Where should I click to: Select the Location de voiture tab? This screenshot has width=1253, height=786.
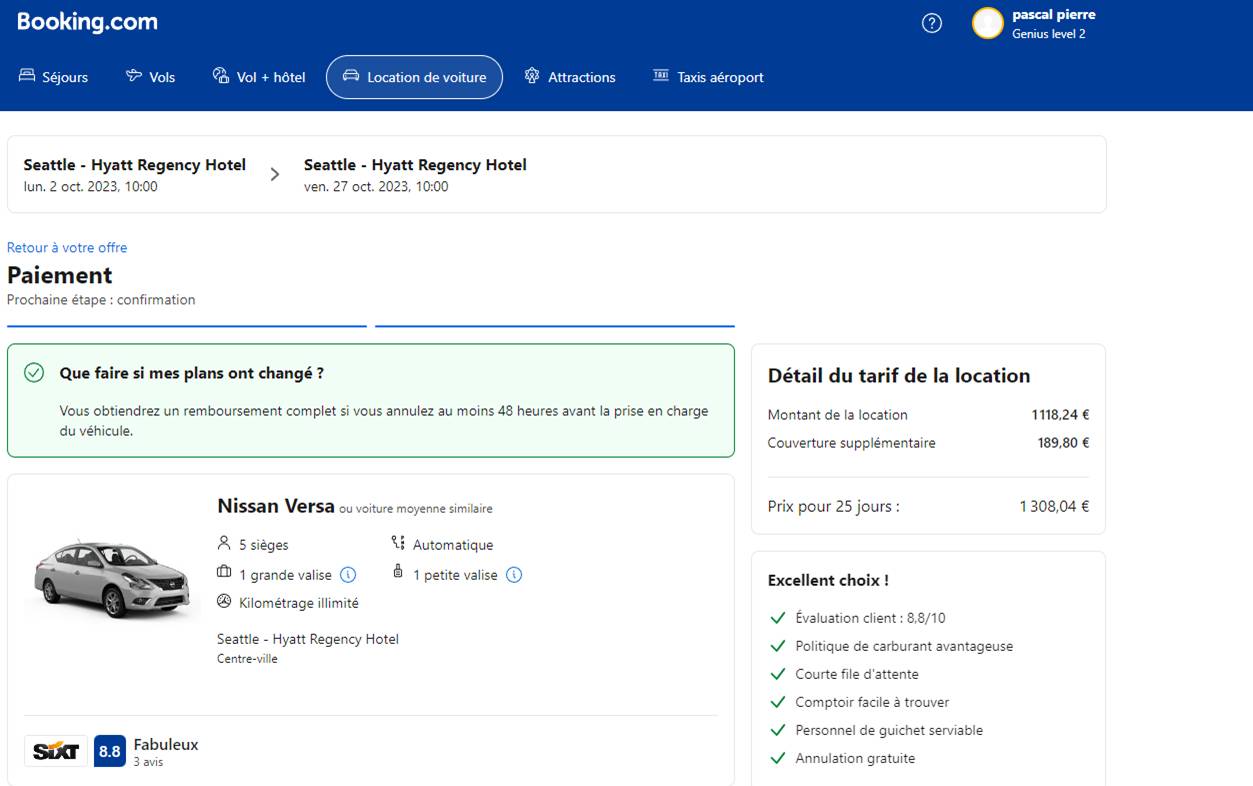tap(414, 77)
